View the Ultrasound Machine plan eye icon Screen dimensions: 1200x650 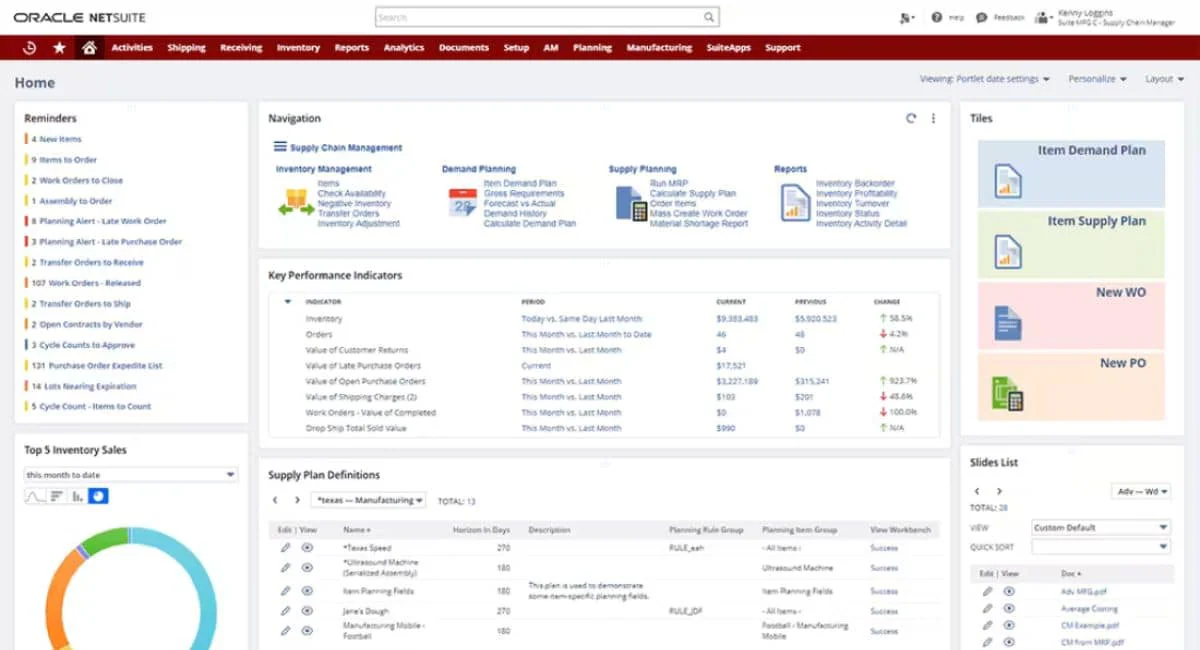point(307,568)
